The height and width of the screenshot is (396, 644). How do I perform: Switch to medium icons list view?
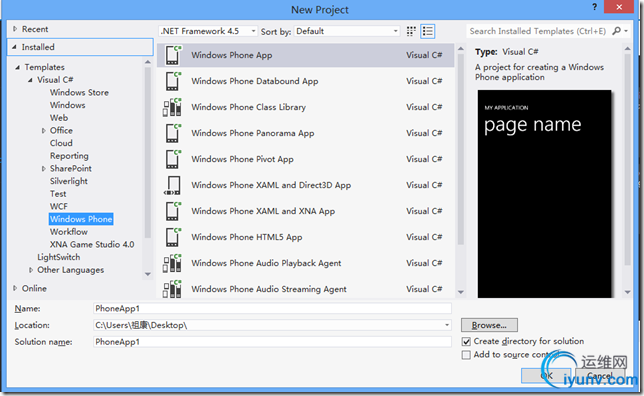(428, 31)
